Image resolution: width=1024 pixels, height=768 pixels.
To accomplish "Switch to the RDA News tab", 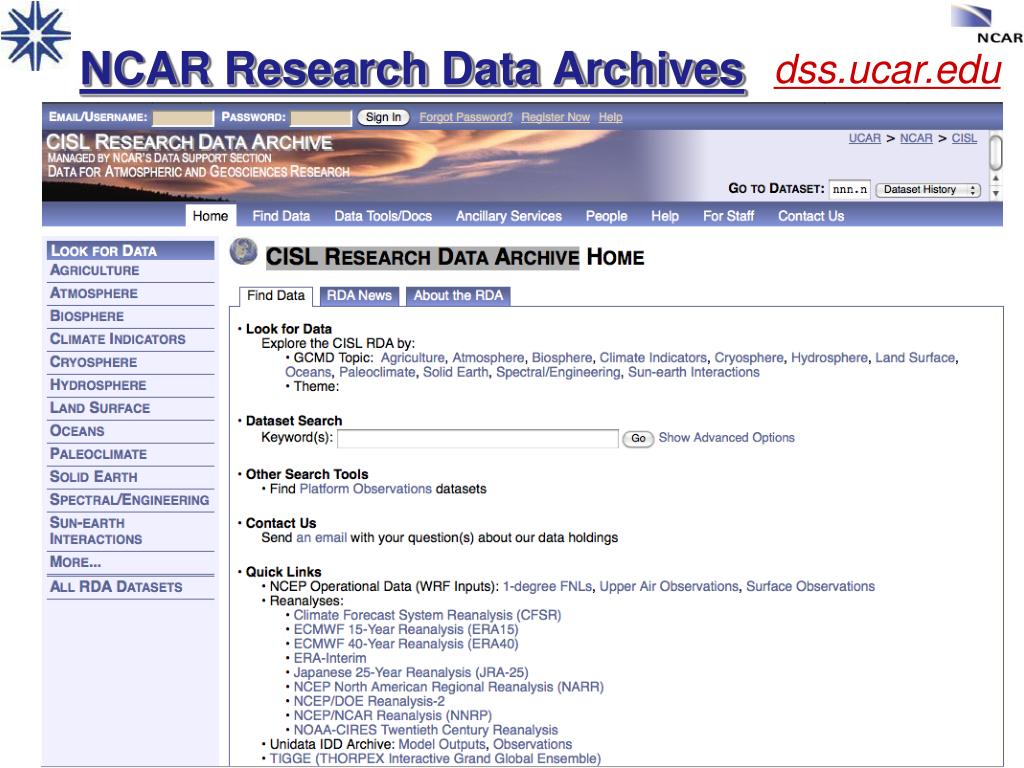I will tap(359, 296).
